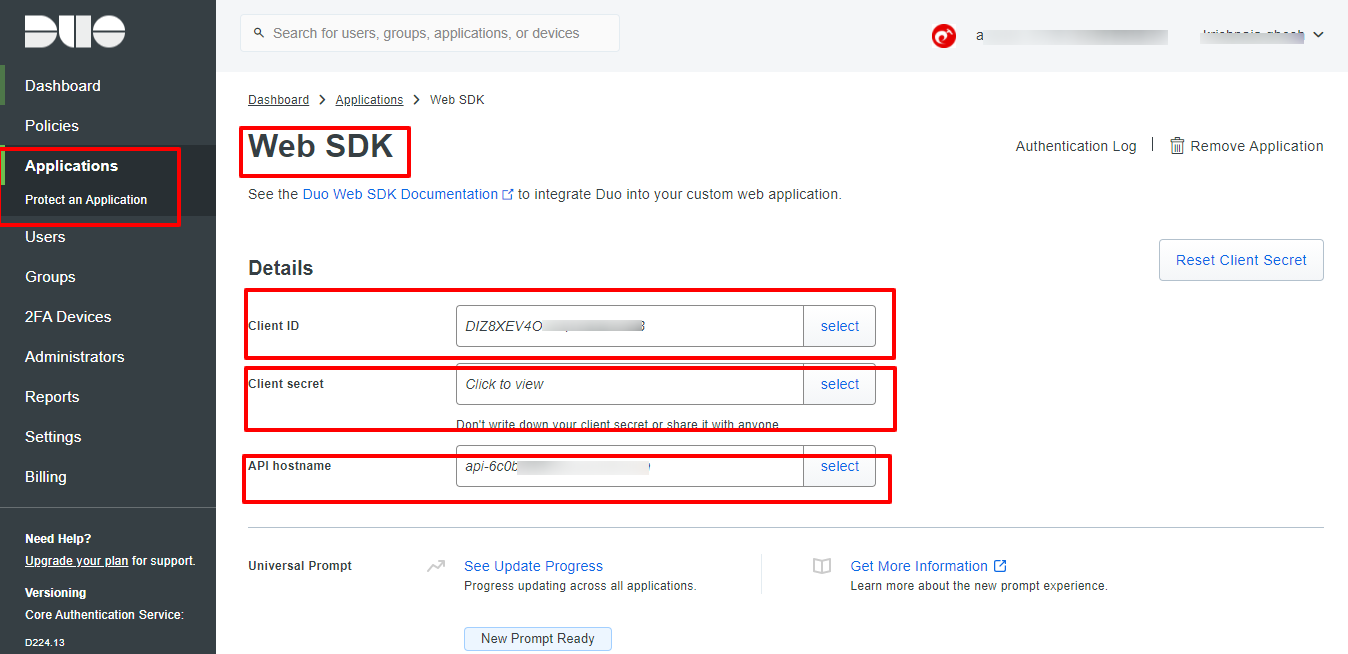Click the Upgrade your plan link
Viewport: 1348px width, 654px height.
click(76, 561)
